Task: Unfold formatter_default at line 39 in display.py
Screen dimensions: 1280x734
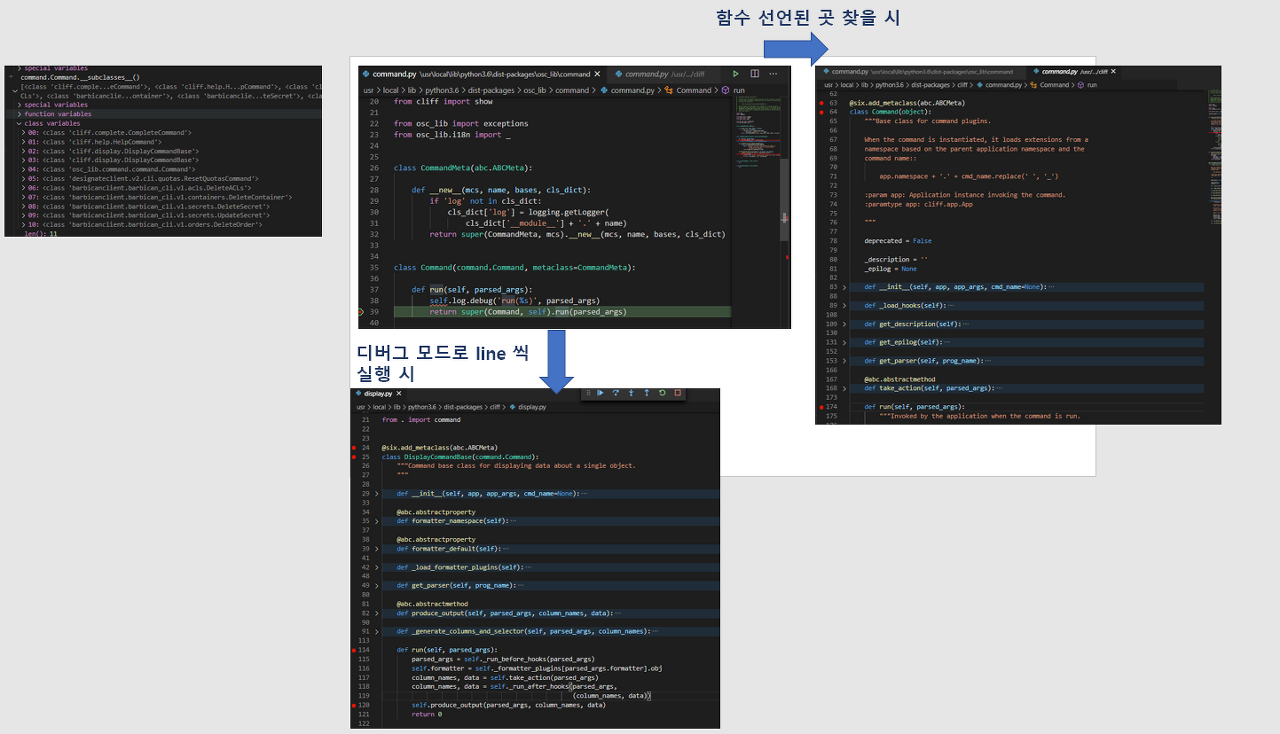Action: 376,548
